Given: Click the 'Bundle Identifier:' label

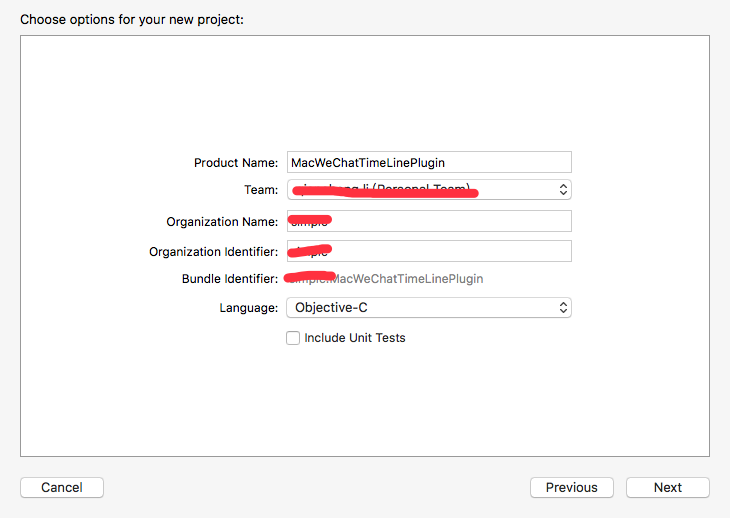Looking at the screenshot, I should coord(230,279).
